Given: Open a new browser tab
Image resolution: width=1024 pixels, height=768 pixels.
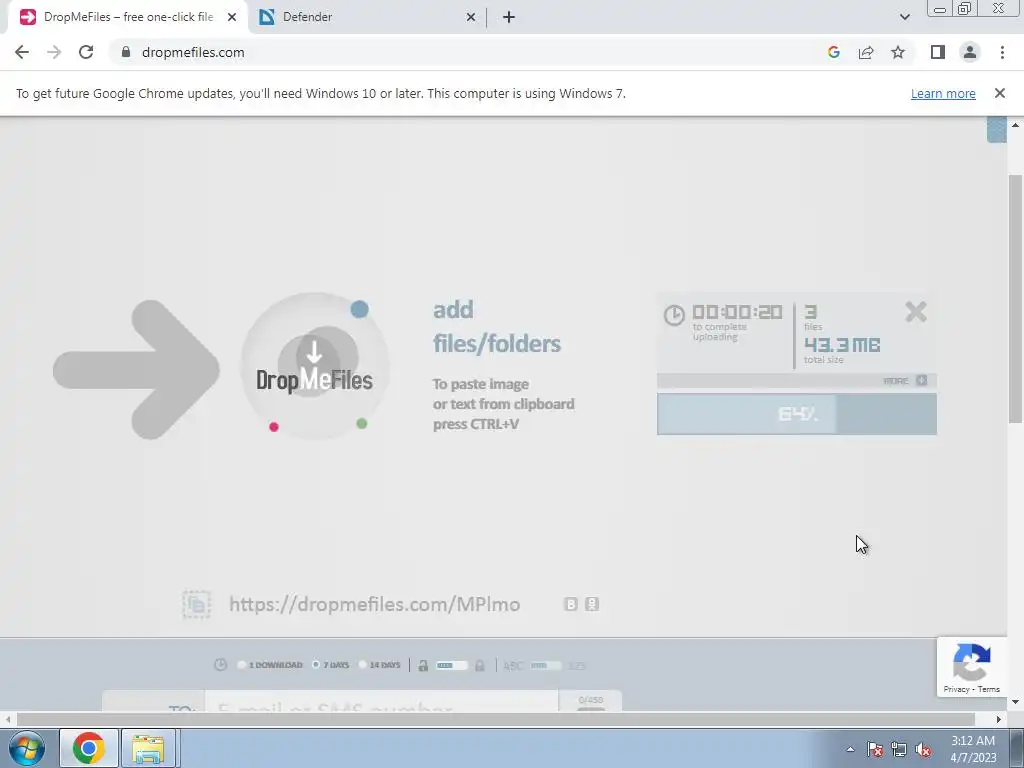Looking at the screenshot, I should click(509, 18).
